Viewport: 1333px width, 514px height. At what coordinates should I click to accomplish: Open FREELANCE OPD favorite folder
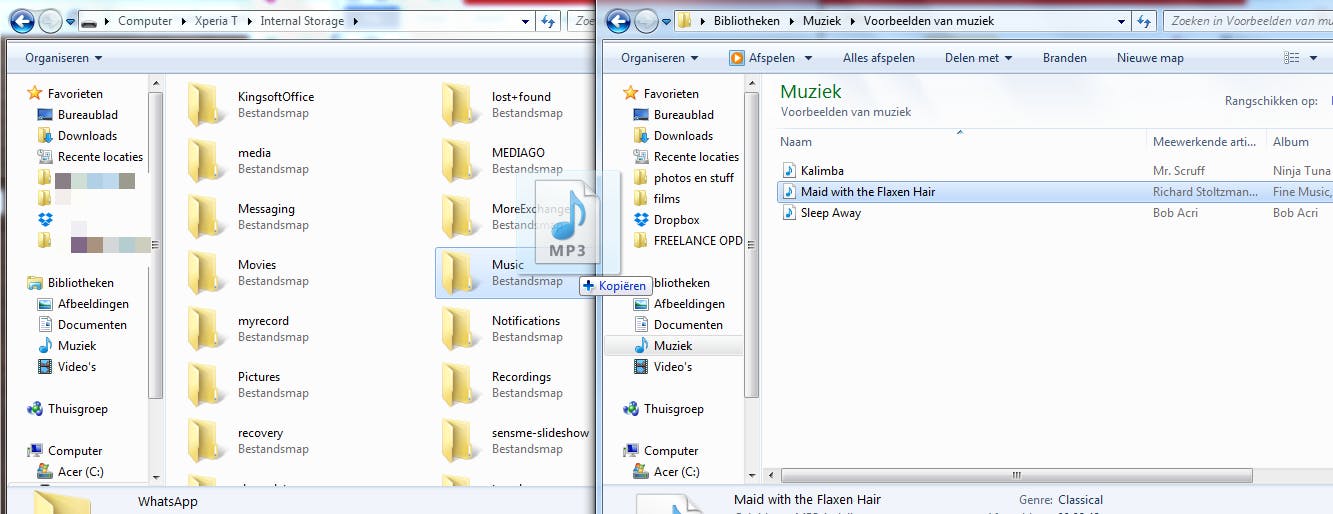coord(689,240)
